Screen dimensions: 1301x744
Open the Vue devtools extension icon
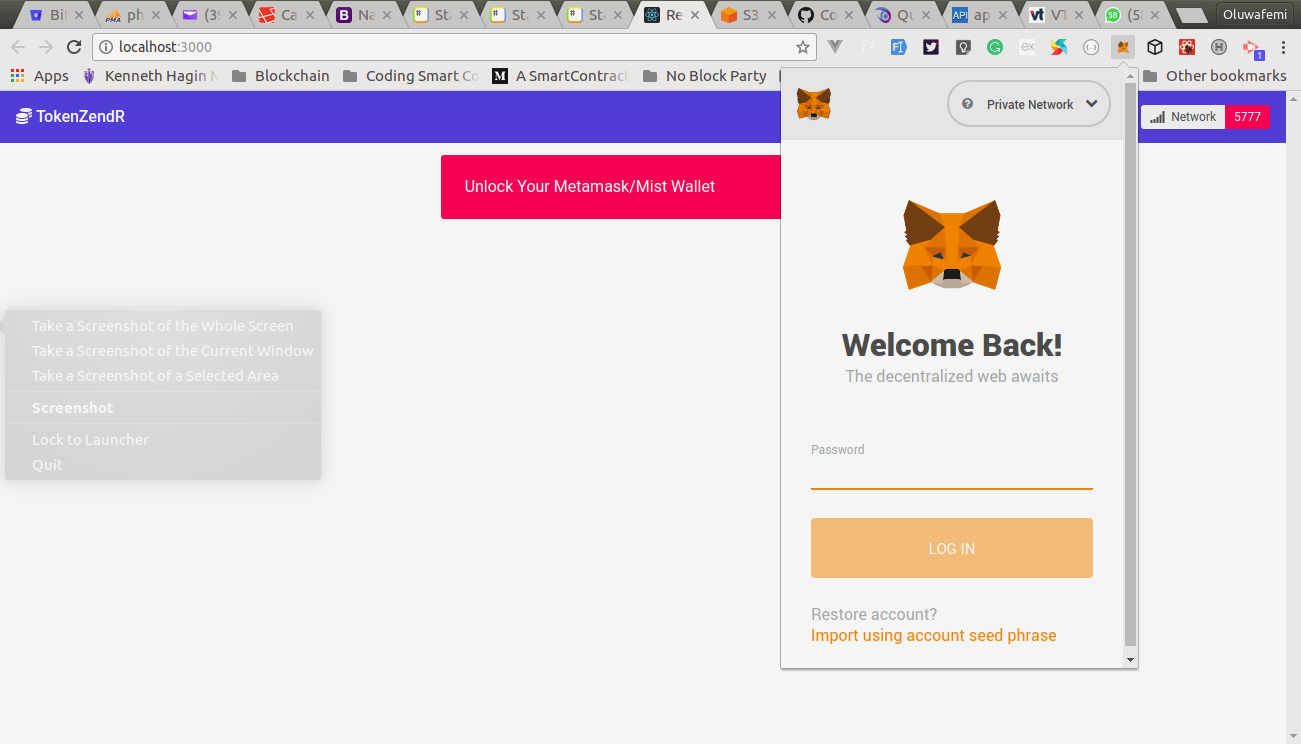(x=835, y=47)
